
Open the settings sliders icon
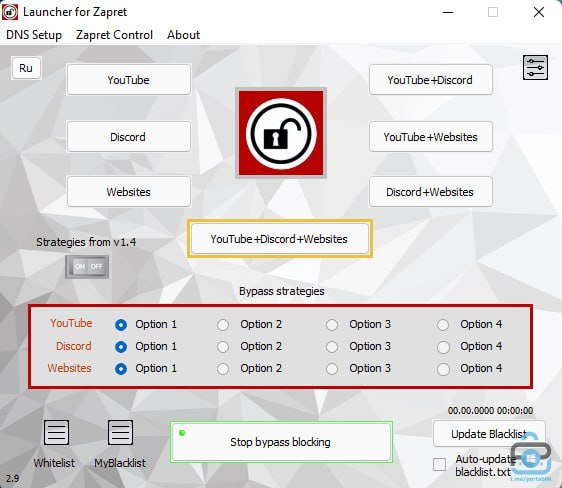[x=535, y=67]
